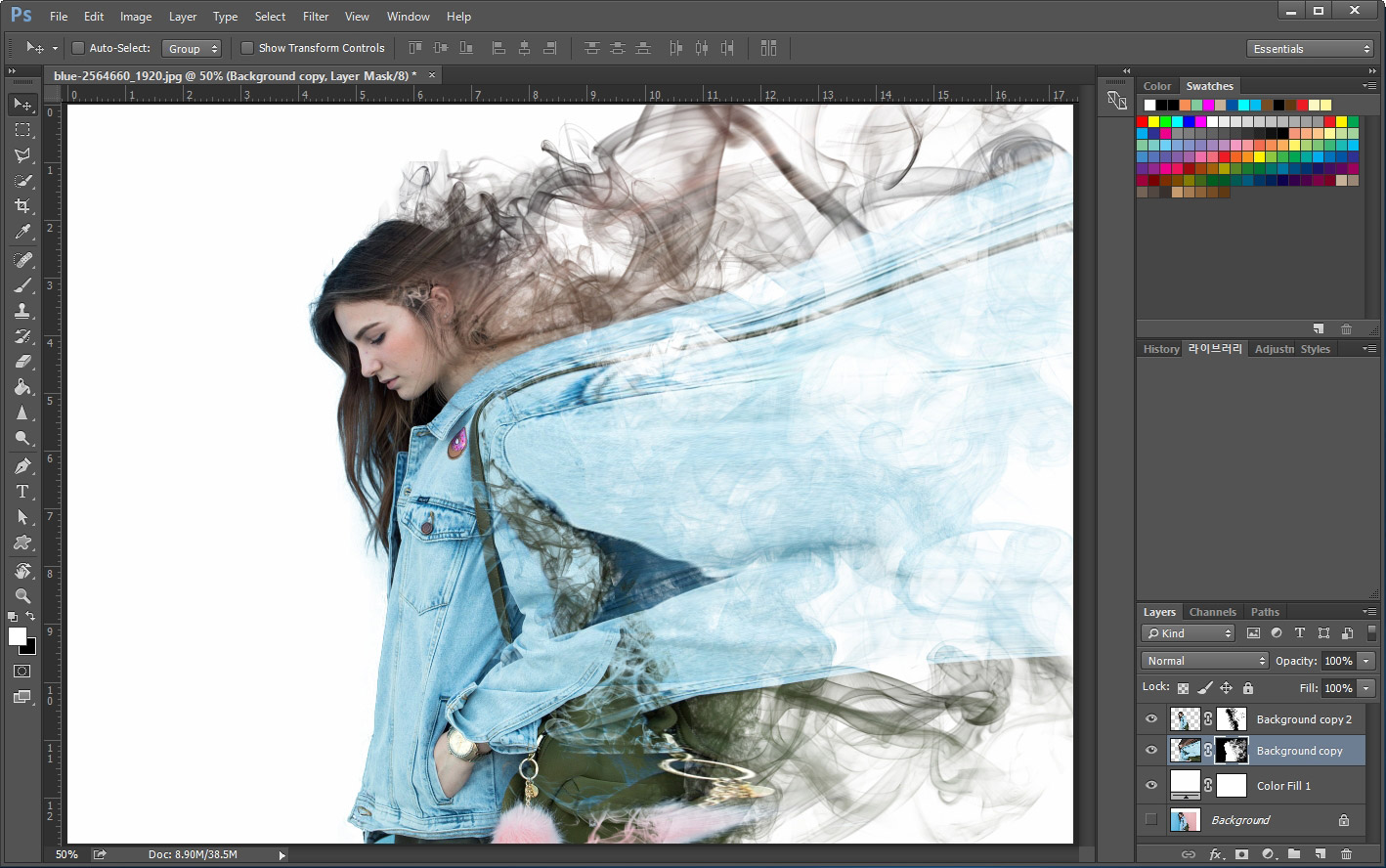1386x868 pixels.
Task: Open the Fill slider dropdown arrow
Action: tap(1366, 688)
